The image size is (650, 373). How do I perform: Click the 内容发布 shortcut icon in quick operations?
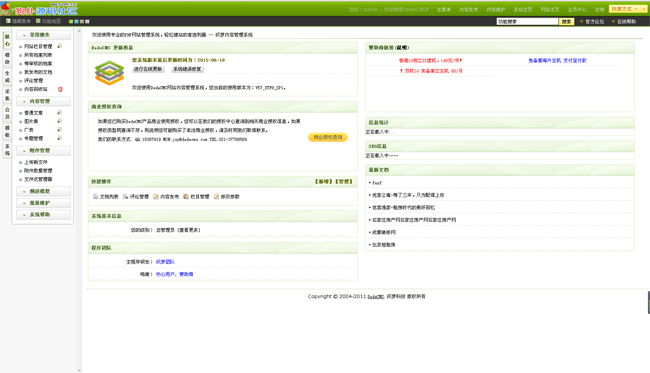click(155, 196)
